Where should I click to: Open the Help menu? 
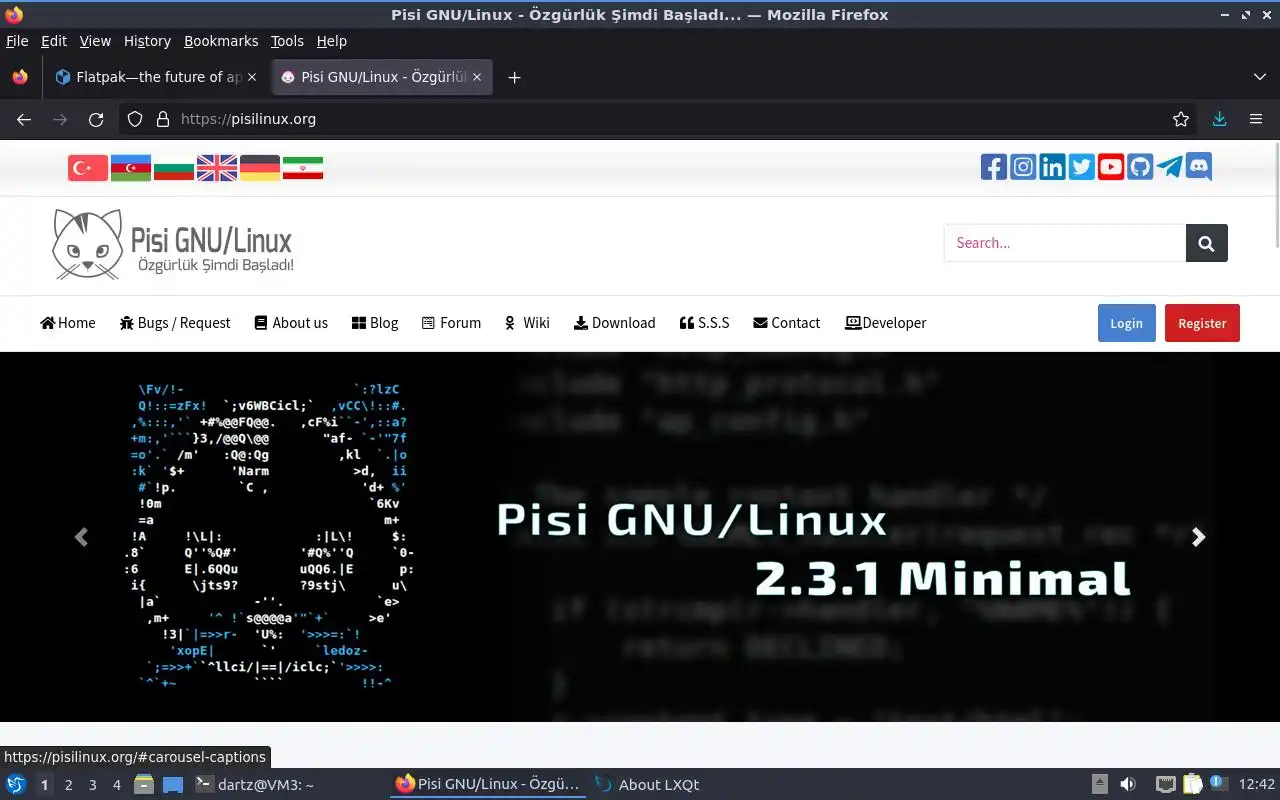(x=331, y=41)
